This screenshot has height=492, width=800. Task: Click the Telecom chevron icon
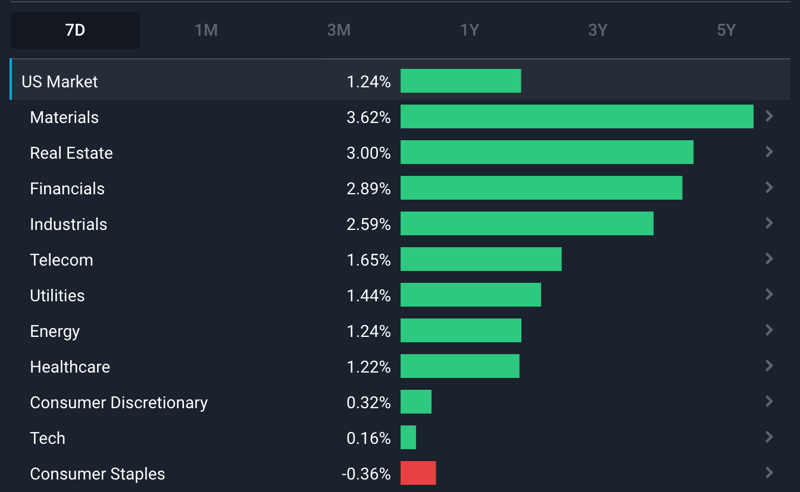tap(769, 259)
